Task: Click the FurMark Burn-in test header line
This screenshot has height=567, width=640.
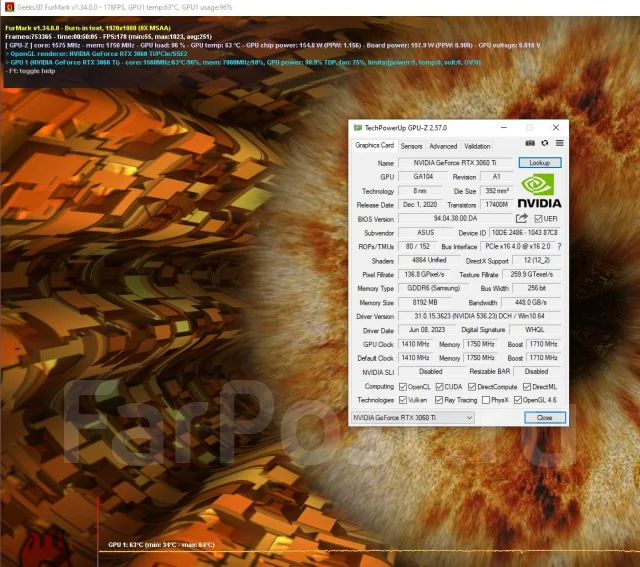Action: tap(88, 28)
